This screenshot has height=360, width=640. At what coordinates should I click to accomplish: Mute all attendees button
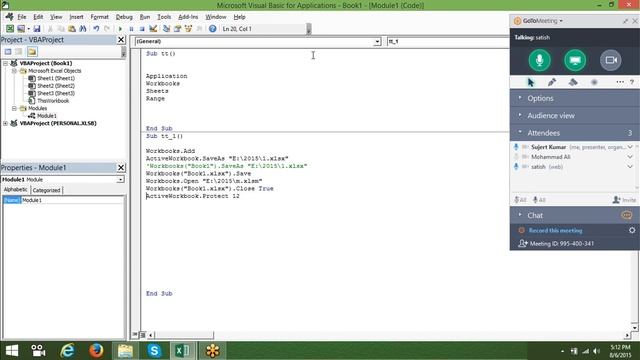coord(520,200)
